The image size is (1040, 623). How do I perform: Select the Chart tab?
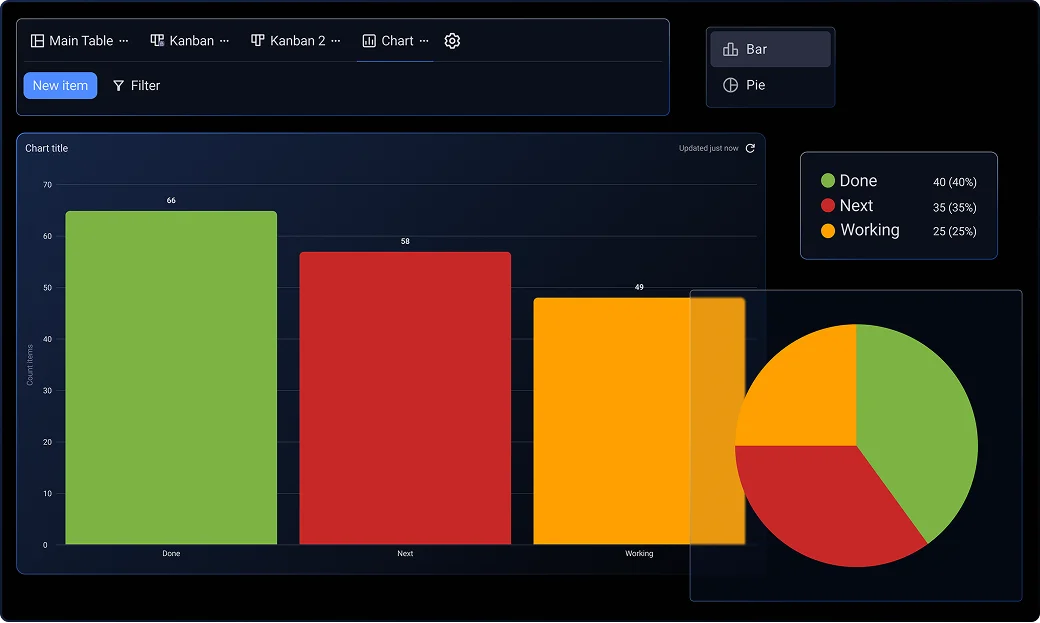[388, 40]
